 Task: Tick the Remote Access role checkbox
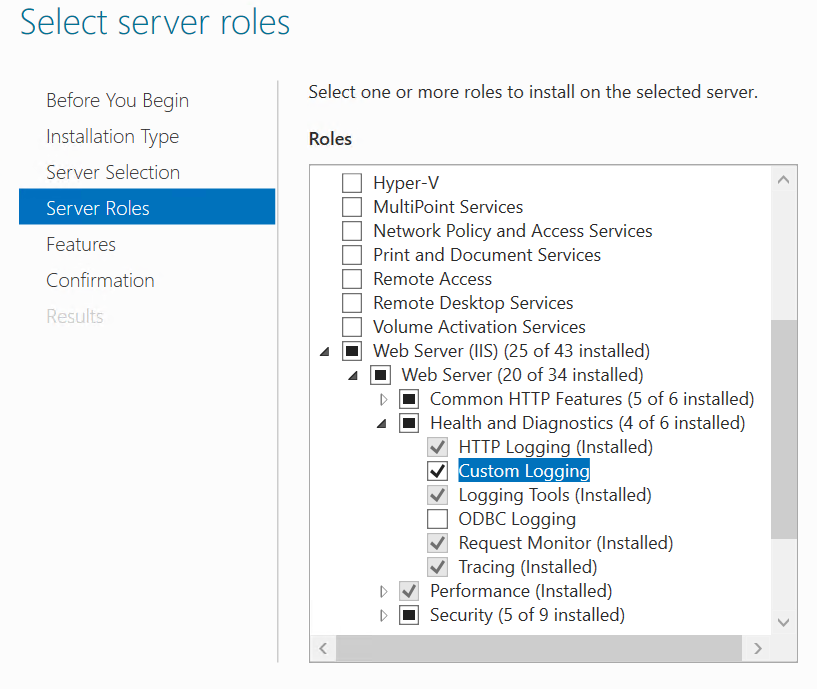(x=352, y=279)
